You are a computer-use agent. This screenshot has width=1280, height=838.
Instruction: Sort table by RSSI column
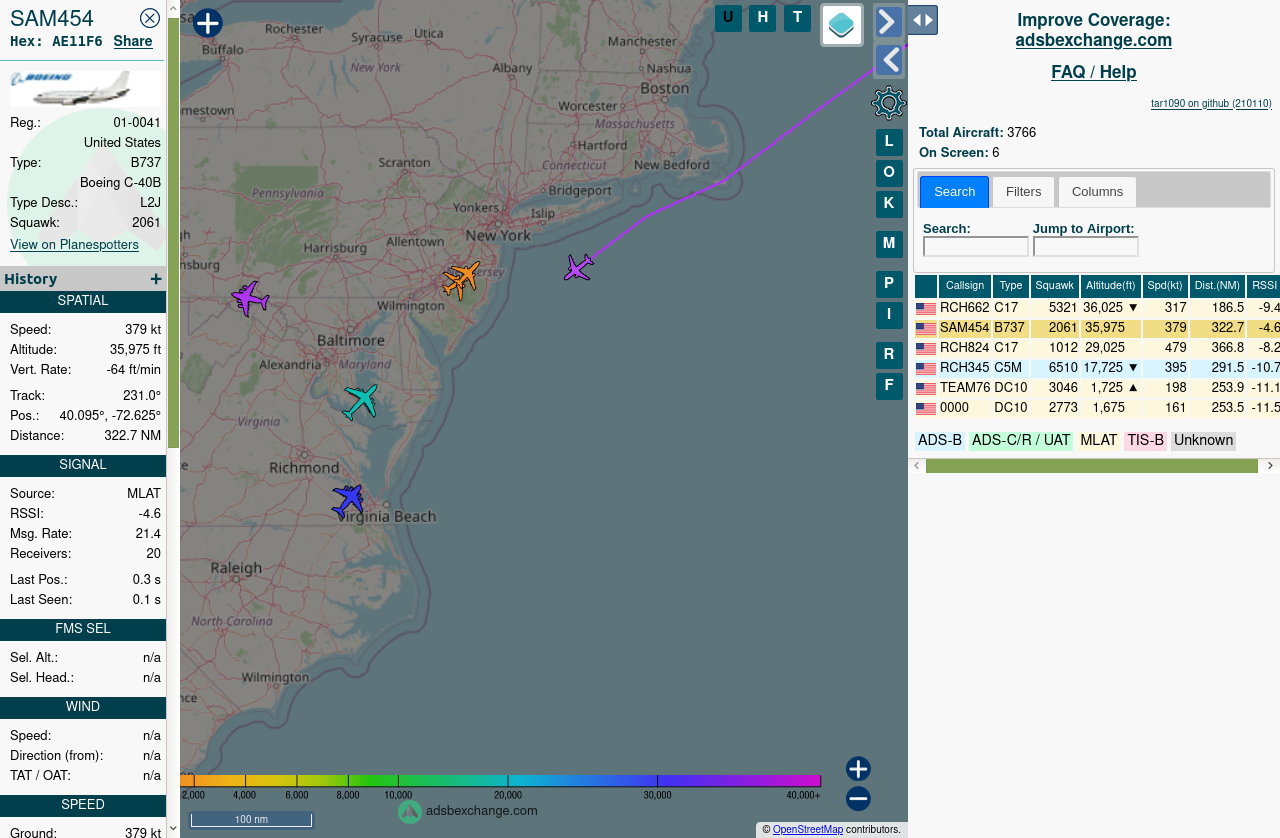(1264, 286)
